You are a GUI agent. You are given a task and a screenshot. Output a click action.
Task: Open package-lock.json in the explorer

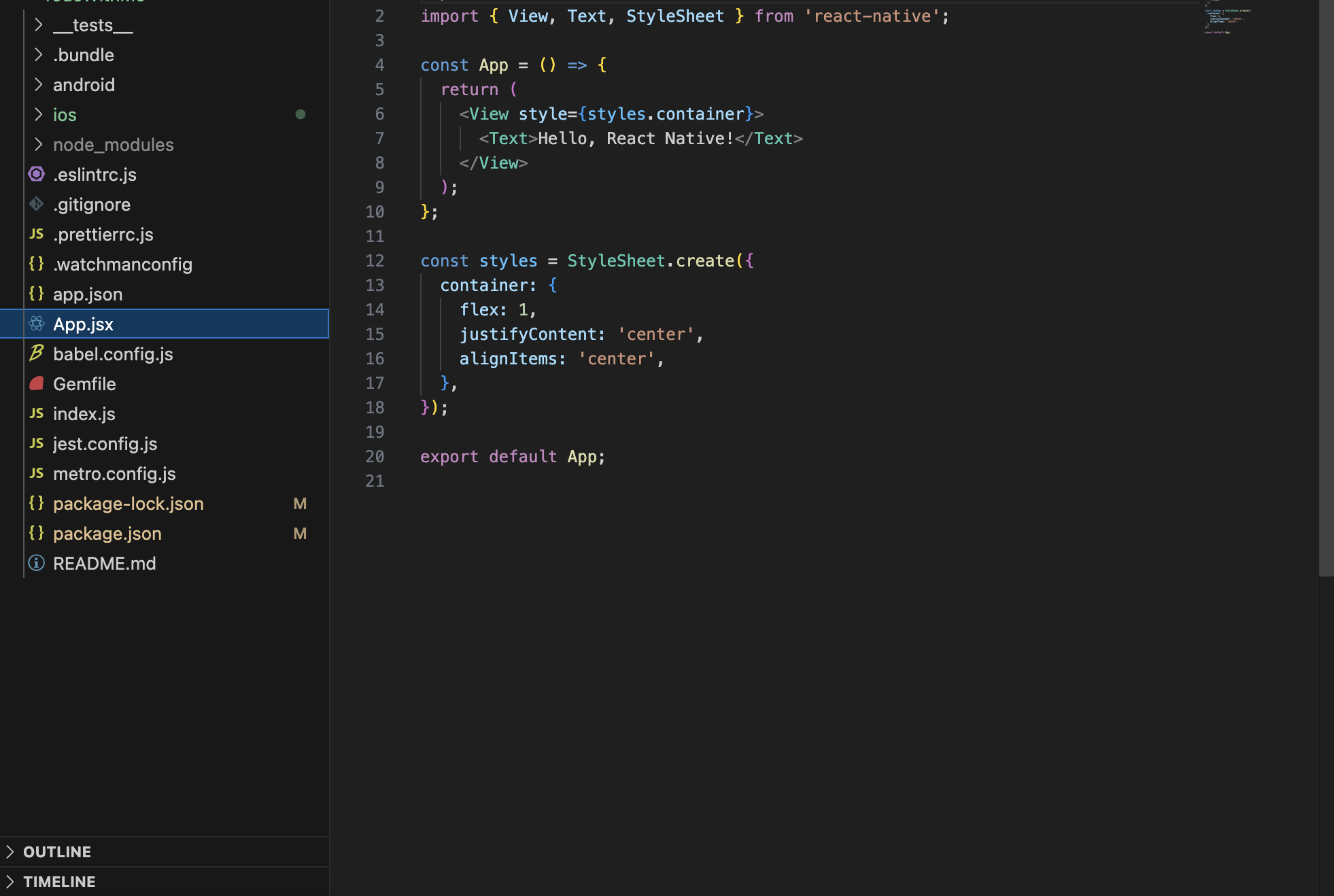pos(129,504)
